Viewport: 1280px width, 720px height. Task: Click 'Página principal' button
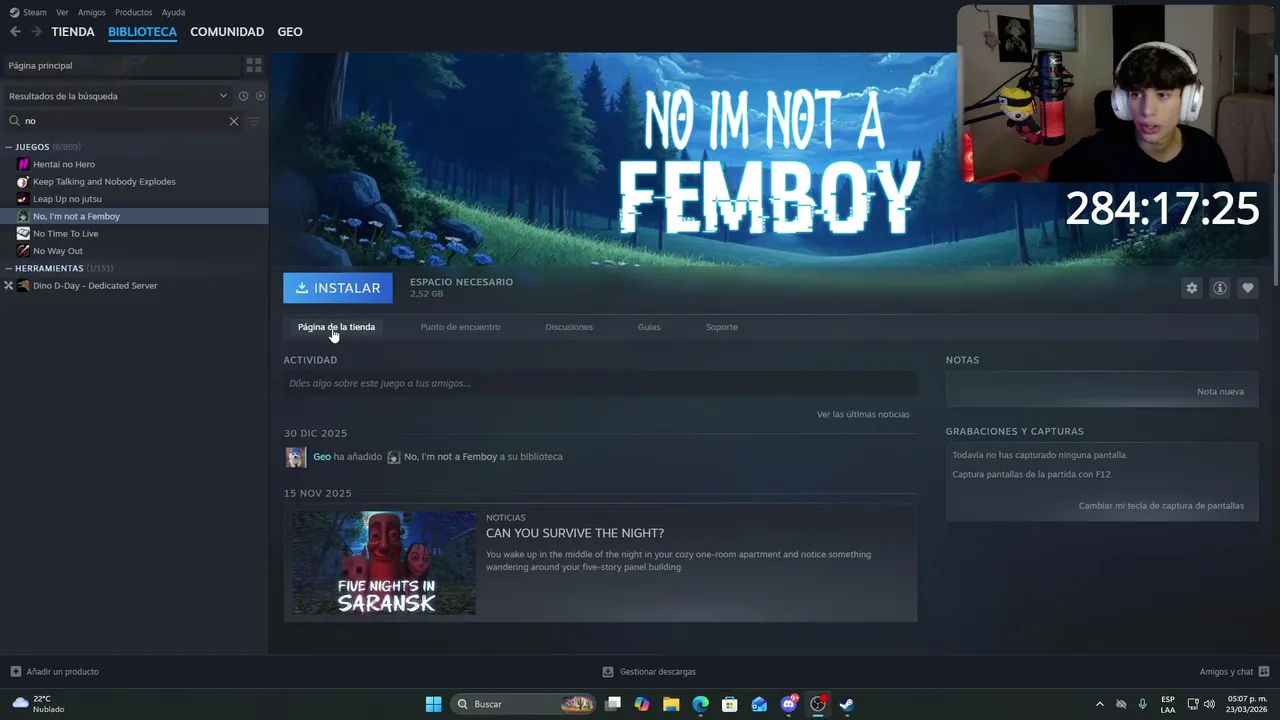click(x=121, y=65)
